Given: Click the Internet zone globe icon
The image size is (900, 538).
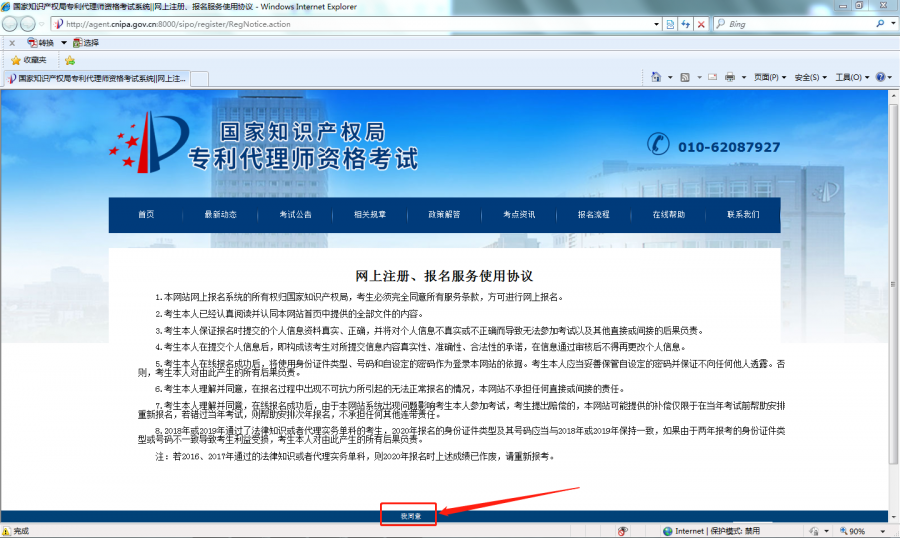Looking at the screenshot, I should (668, 531).
